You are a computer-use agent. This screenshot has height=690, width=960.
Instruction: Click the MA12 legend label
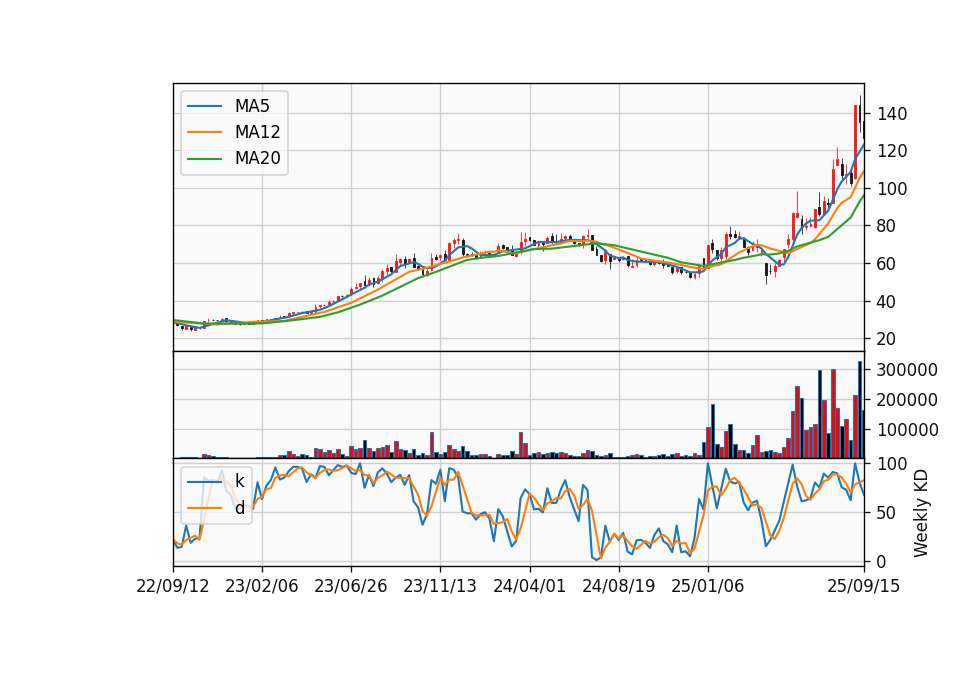pyautogui.click(x=257, y=132)
